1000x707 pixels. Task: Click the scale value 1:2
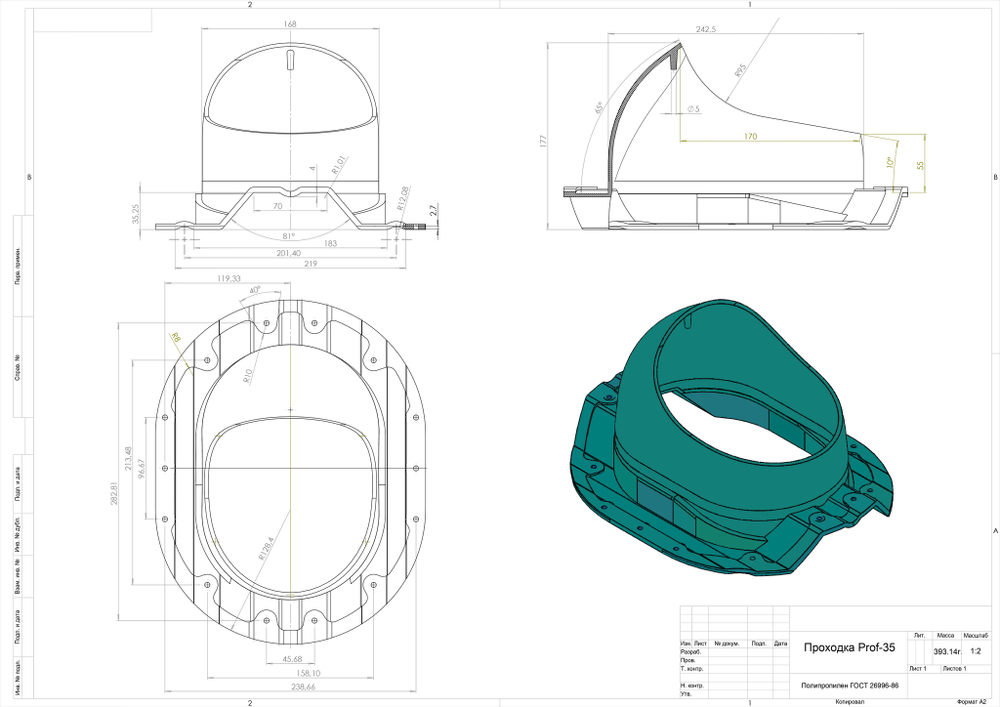[976, 650]
